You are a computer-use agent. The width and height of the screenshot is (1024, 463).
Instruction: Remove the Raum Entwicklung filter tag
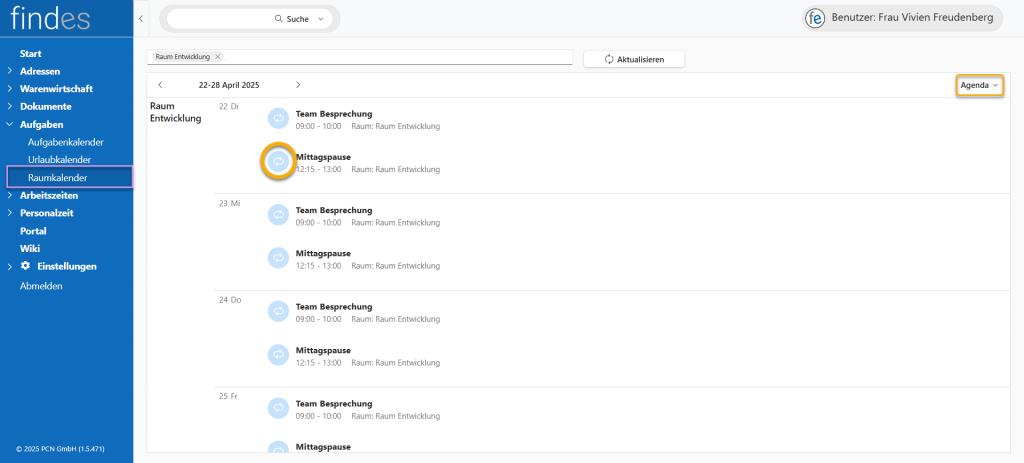point(218,57)
